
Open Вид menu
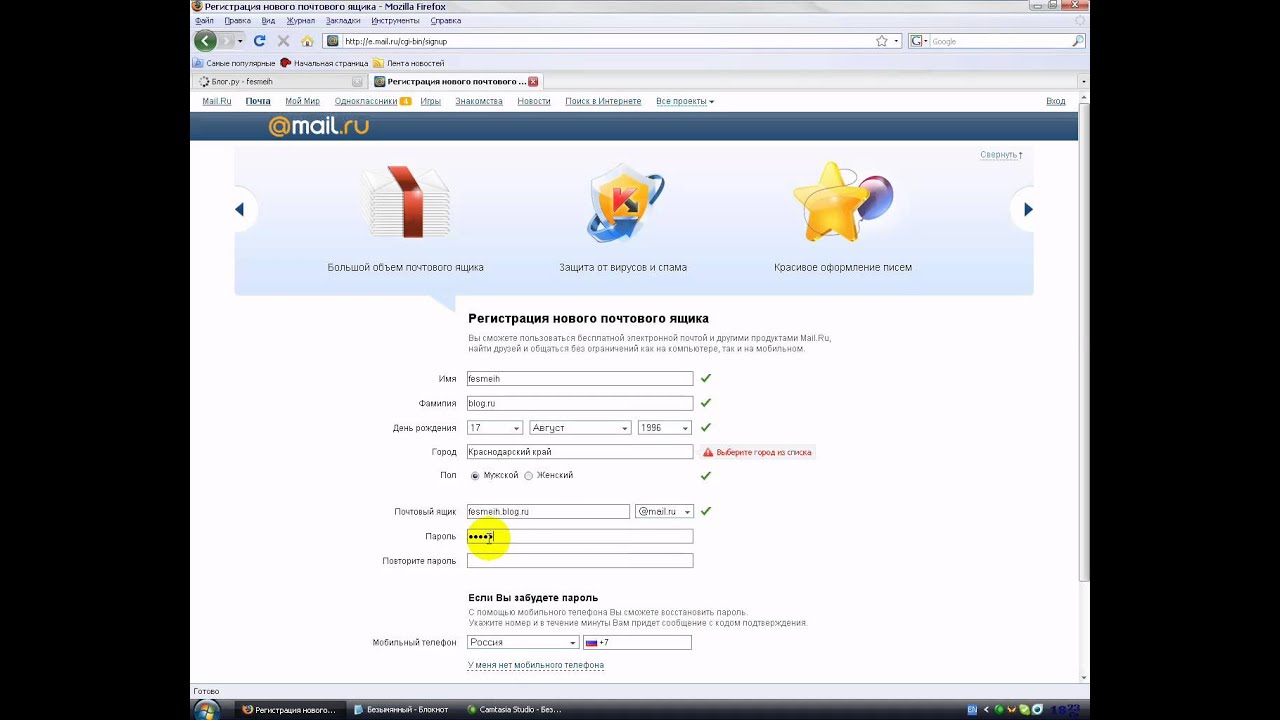[268, 20]
